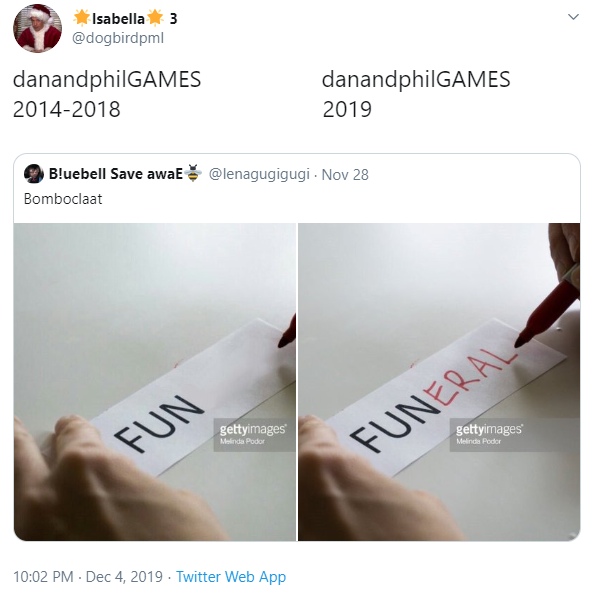Click Isabella's display name
The width and height of the screenshot is (594, 601).
point(118,18)
